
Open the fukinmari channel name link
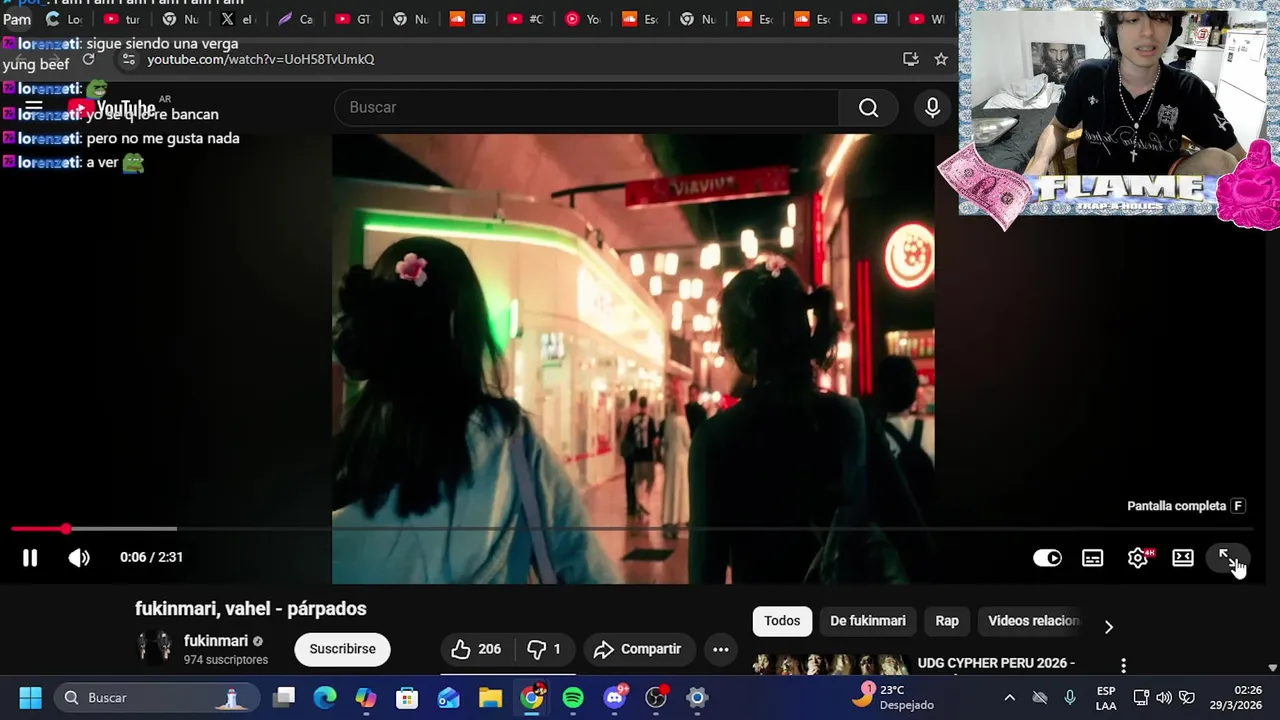(216, 641)
